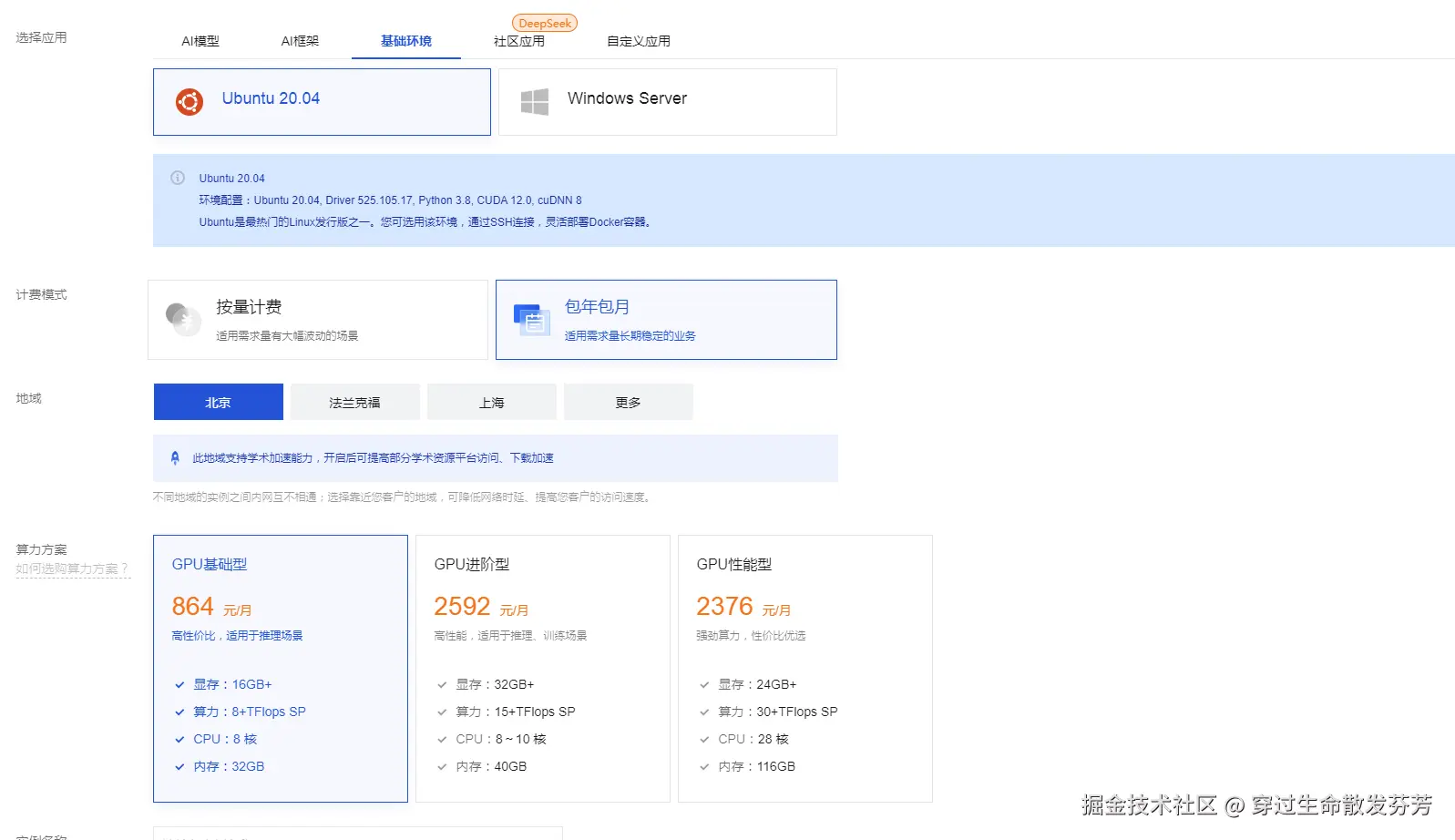
Task: Click the rocket icon in academic acceleration notice
Action: coord(175,458)
